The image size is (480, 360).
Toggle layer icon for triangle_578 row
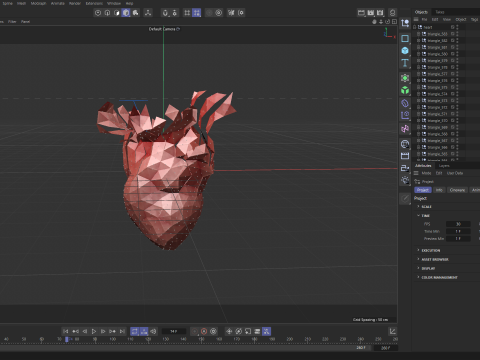[x=453, y=67]
